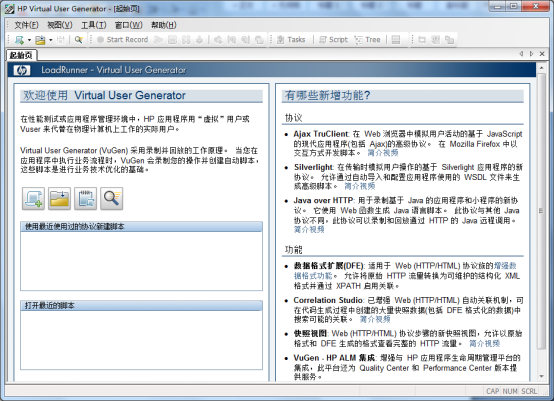Minimize the VuGen window
The height and width of the screenshot is (401, 554).
click(498, 6)
